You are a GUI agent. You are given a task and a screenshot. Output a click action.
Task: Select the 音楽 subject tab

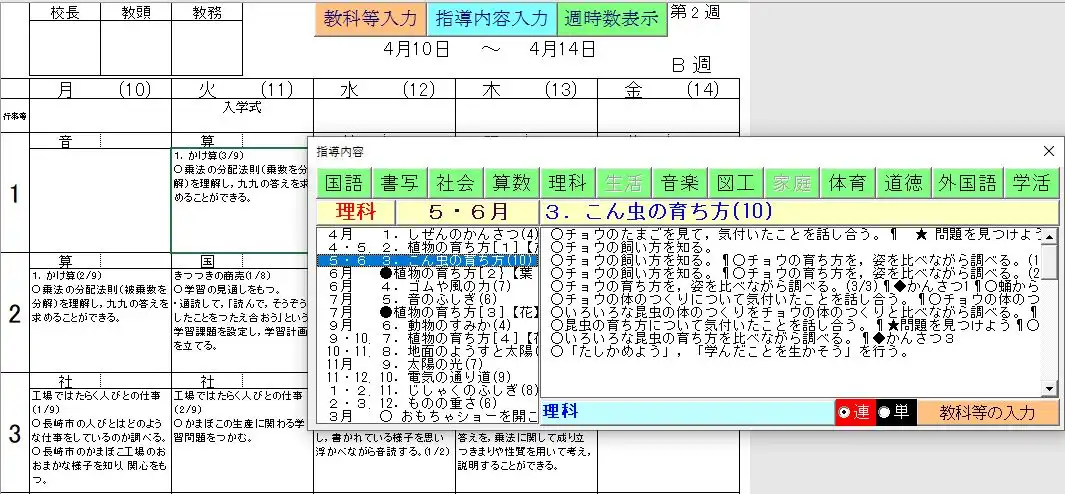(x=680, y=183)
